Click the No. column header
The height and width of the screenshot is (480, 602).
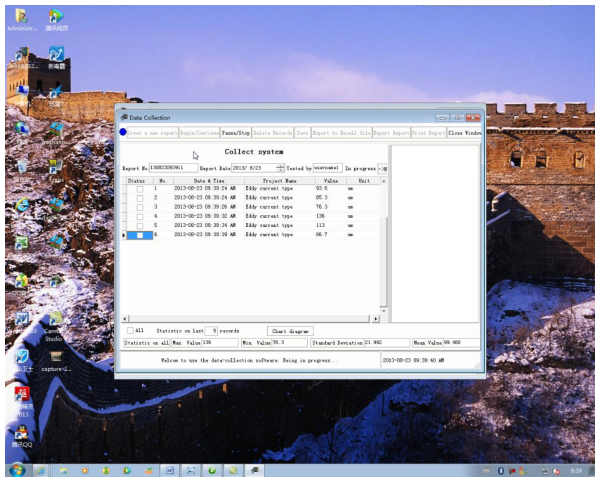tap(163, 180)
